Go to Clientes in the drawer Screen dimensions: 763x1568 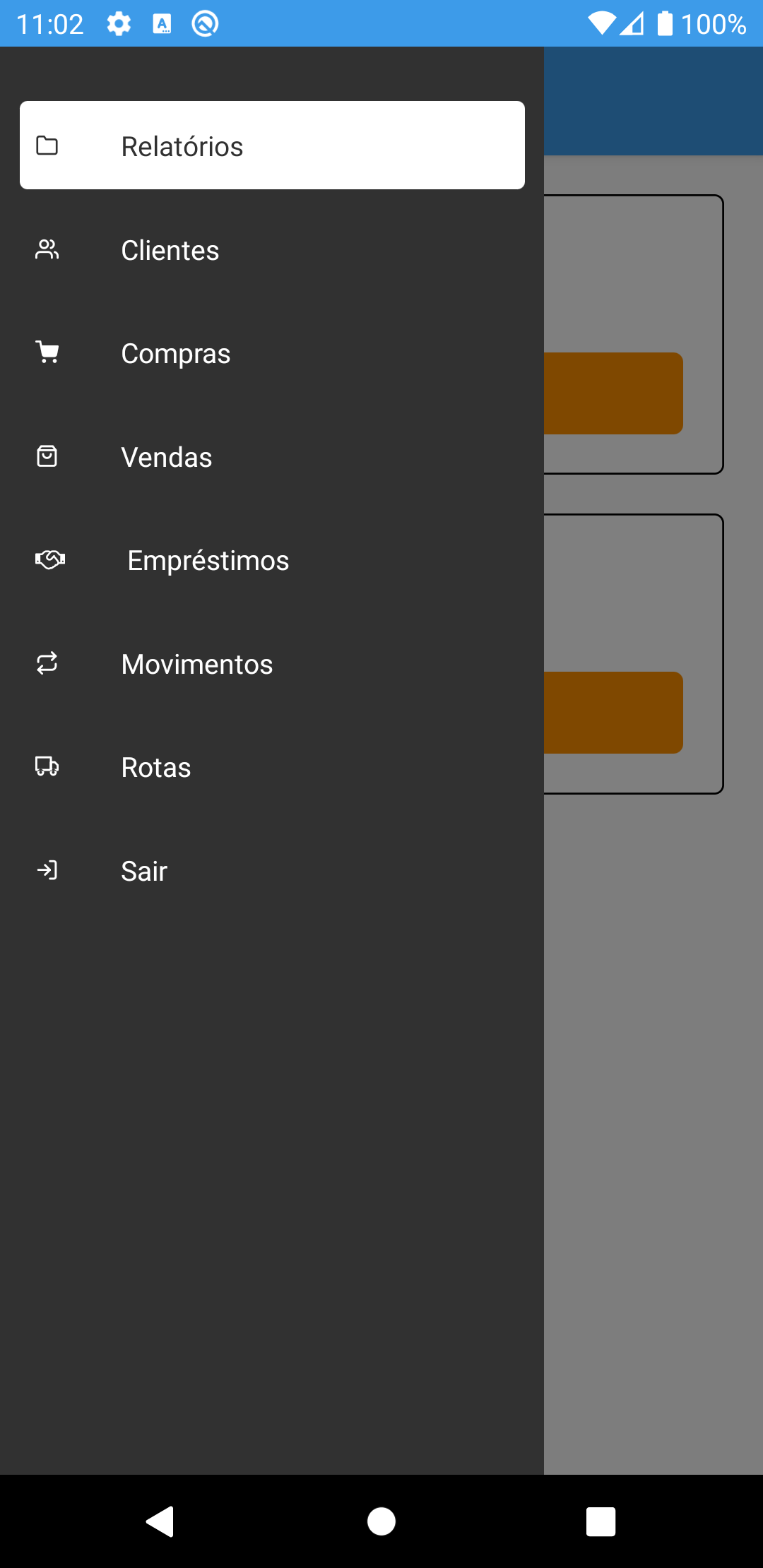[x=272, y=250]
